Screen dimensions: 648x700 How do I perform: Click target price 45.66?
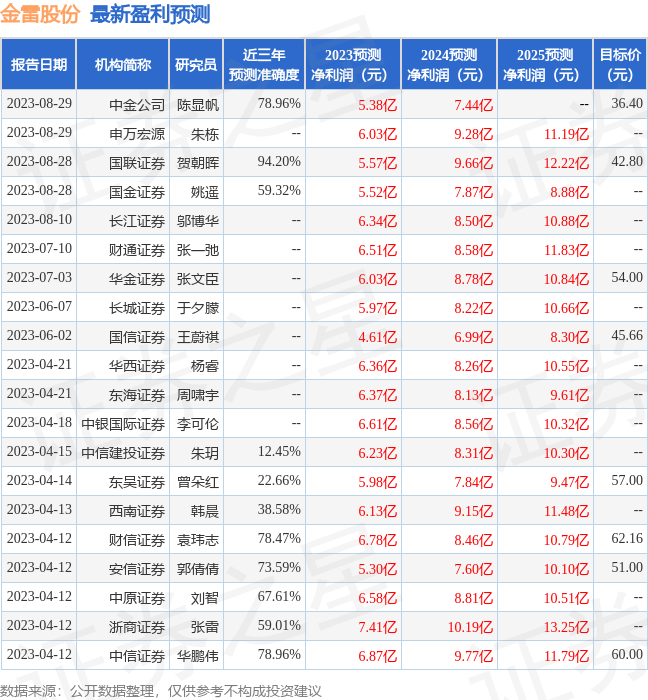pos(627,336)
